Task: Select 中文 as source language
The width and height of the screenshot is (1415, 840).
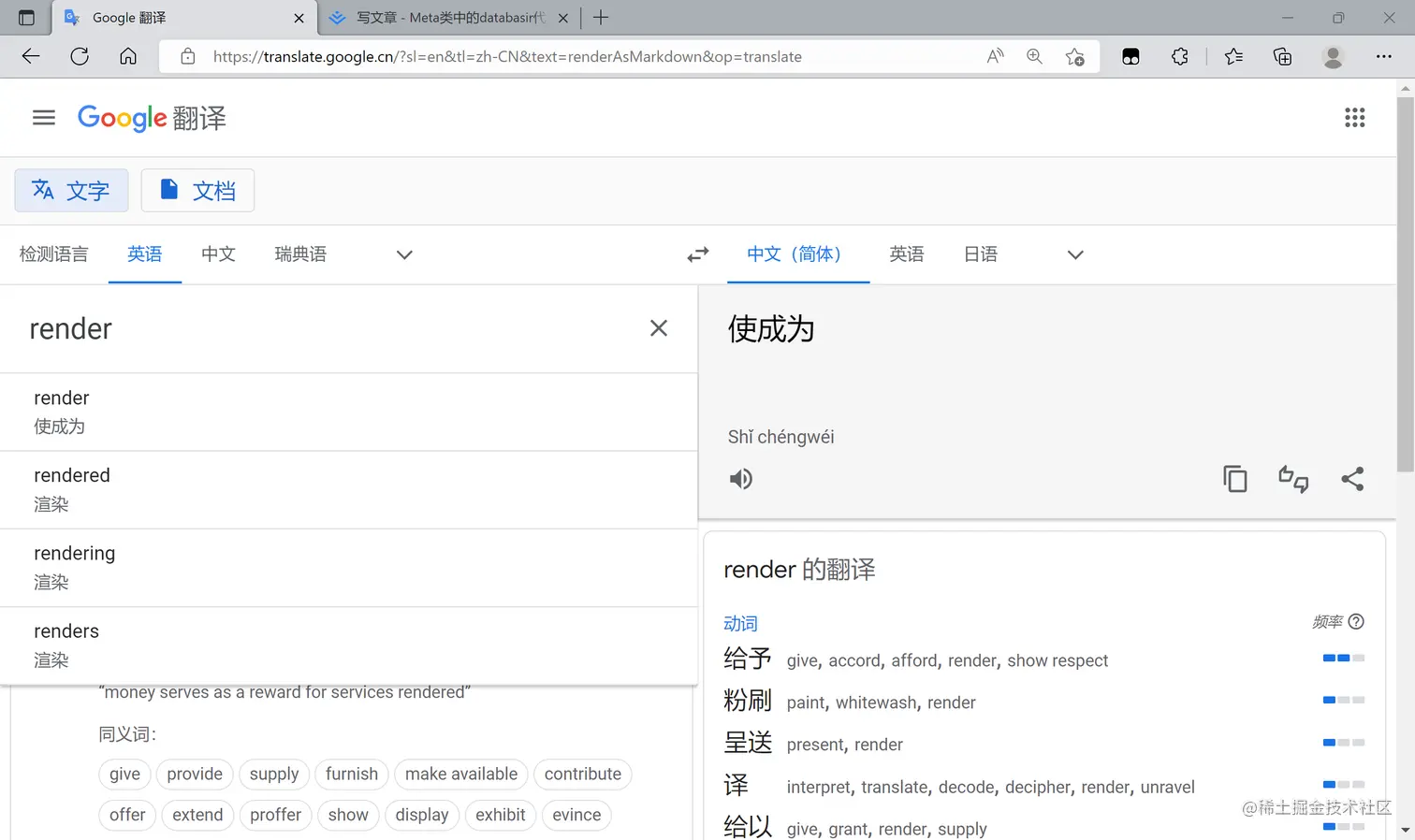Action: 218,254
